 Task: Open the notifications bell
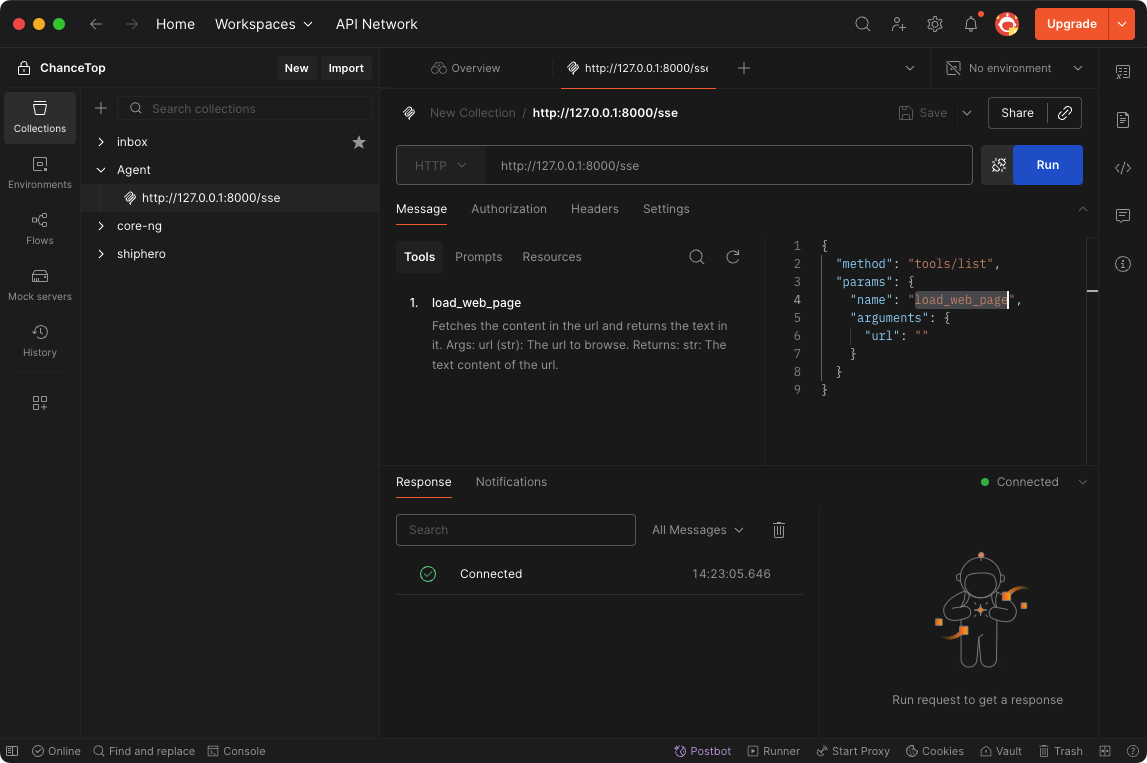971,24
